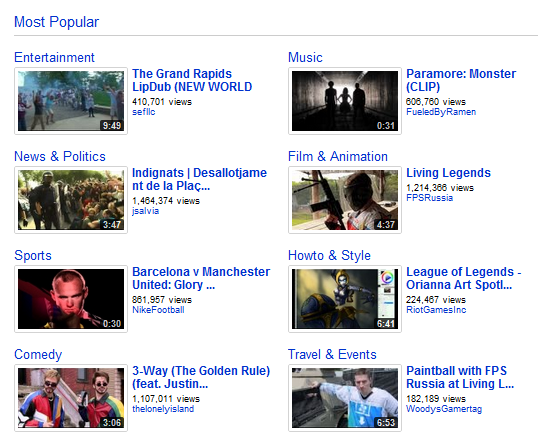Go to Travel & Events category
538x446 pixels.
[x=332, y=354]
